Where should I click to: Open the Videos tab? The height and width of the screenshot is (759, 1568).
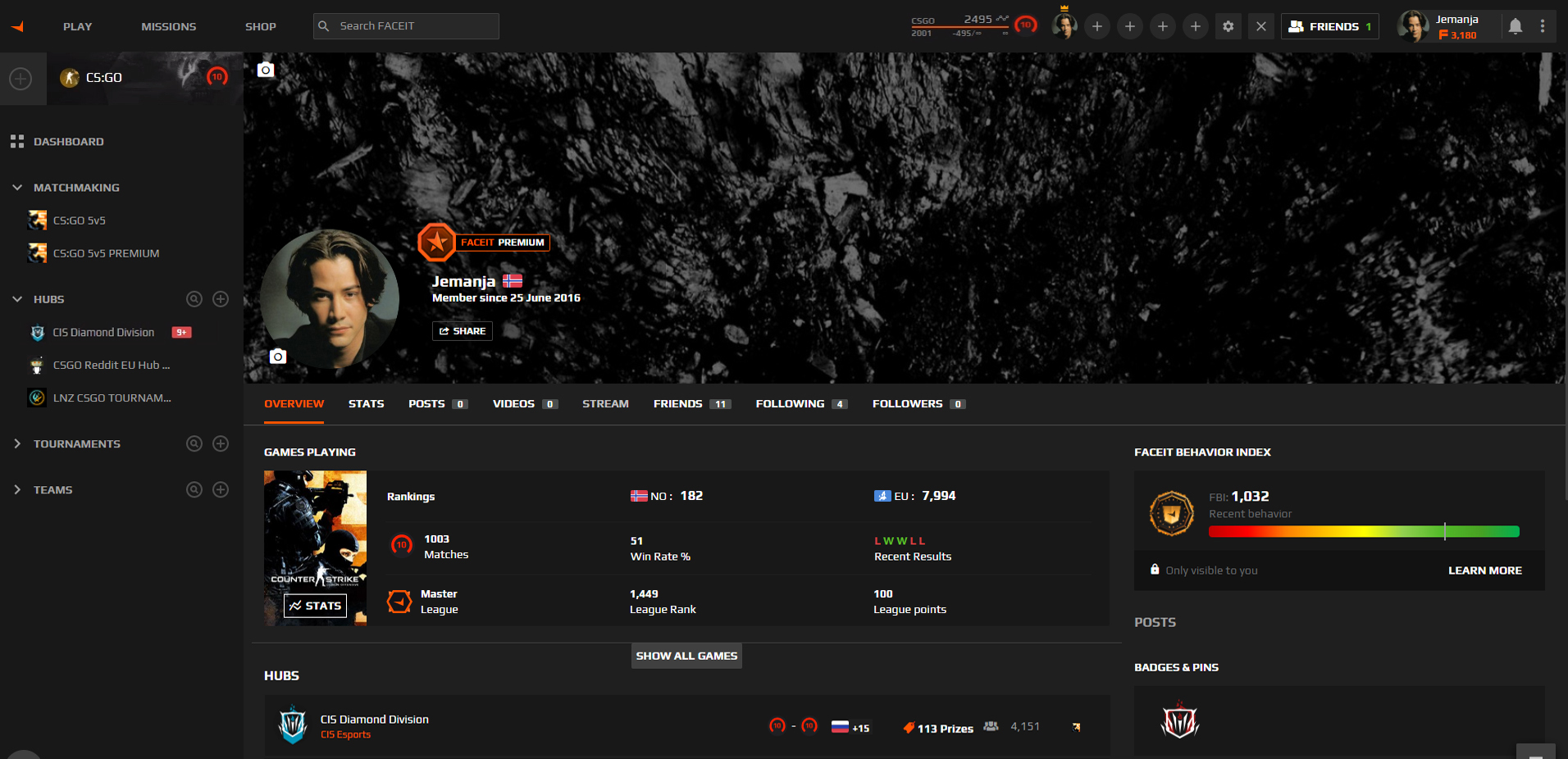point(525,404)
